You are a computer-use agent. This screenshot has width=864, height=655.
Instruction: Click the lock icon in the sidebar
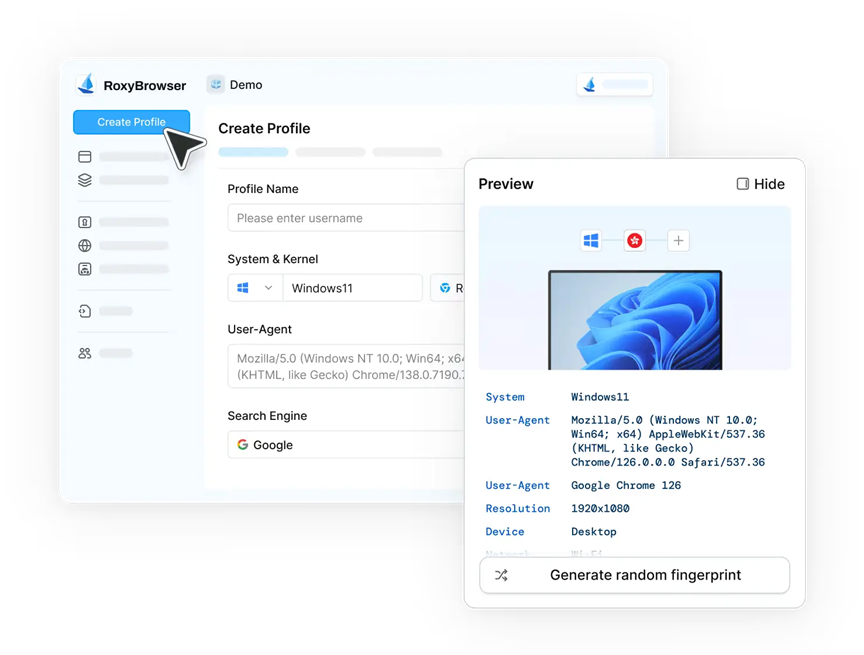click(x=85, y=222)
